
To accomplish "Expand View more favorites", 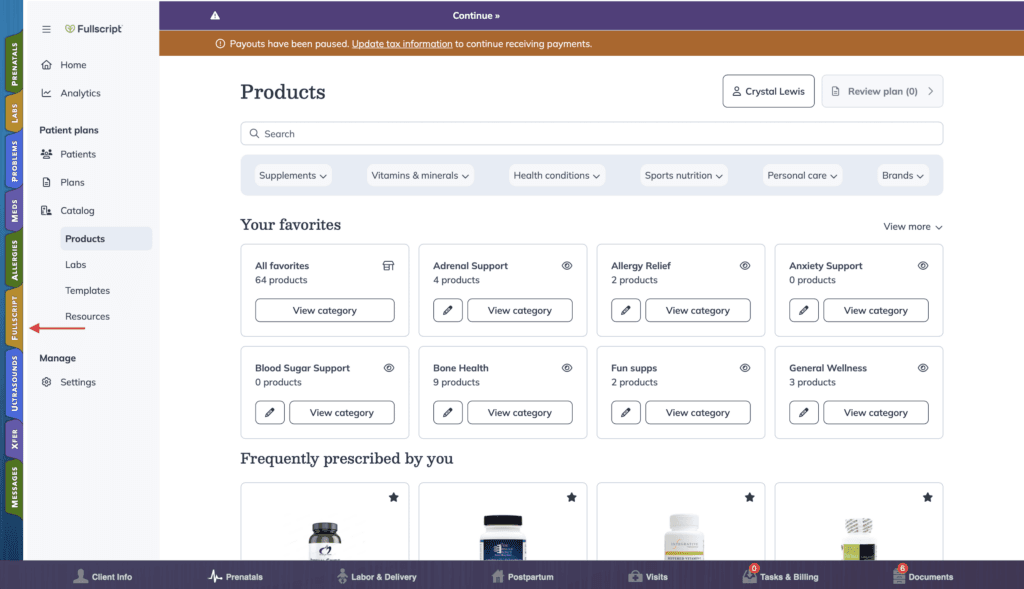I will click(x=912, y=227).
